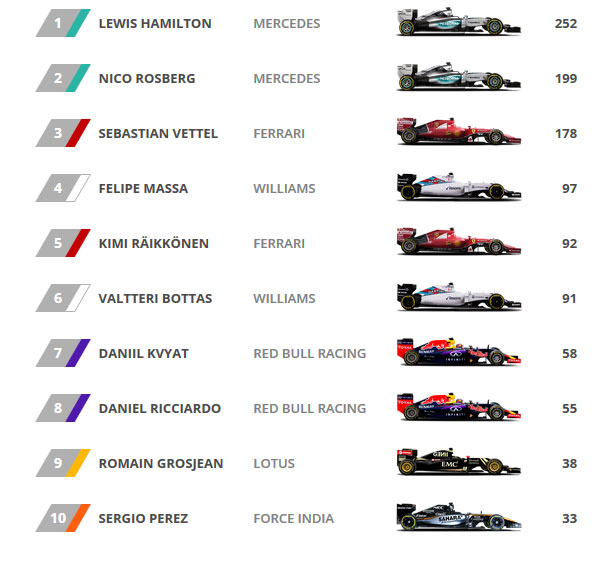Click Lewis Hamilton's Mercedes car image
The height and width of the screenshot is (563, 606).
coord(459,22)
